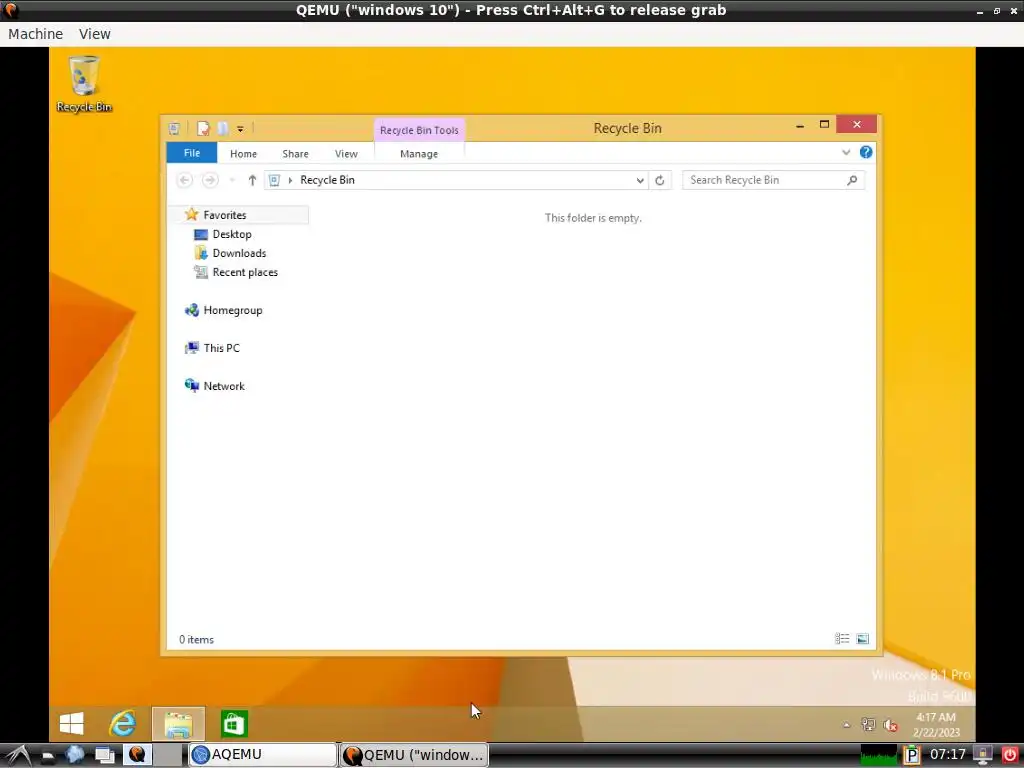Click the New folder quick access icon
Screen dimensions: 1024x768
(223, 129)
